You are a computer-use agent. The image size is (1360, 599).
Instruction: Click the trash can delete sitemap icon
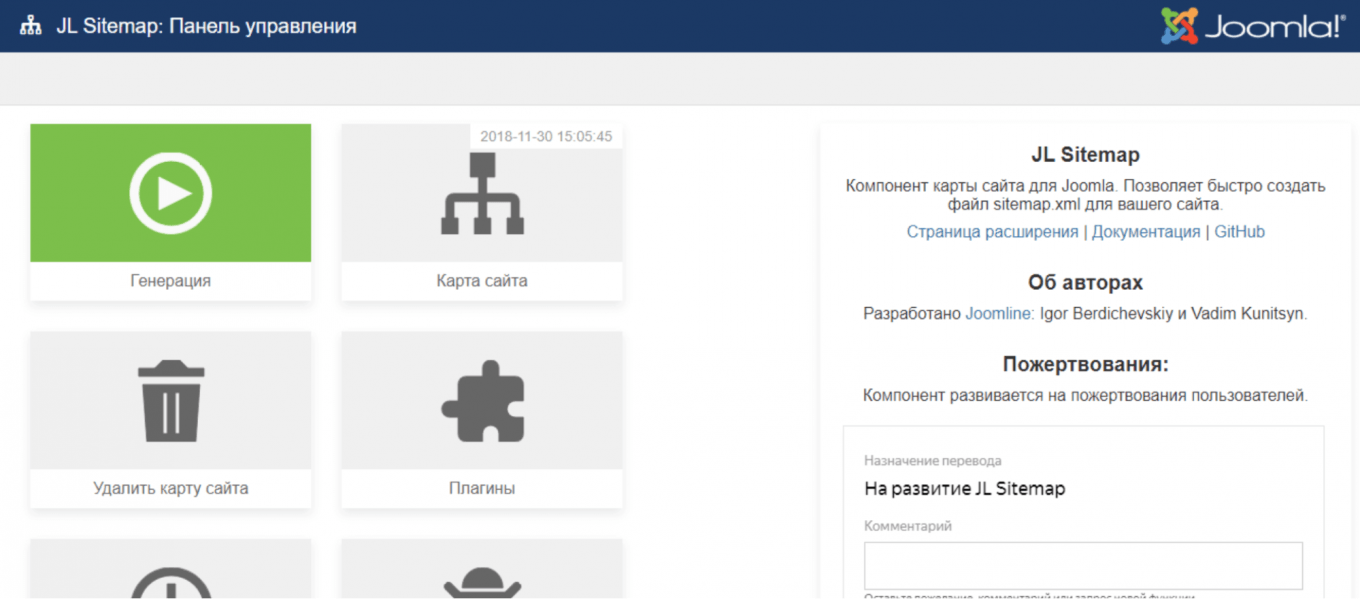[x=170, y=401]
